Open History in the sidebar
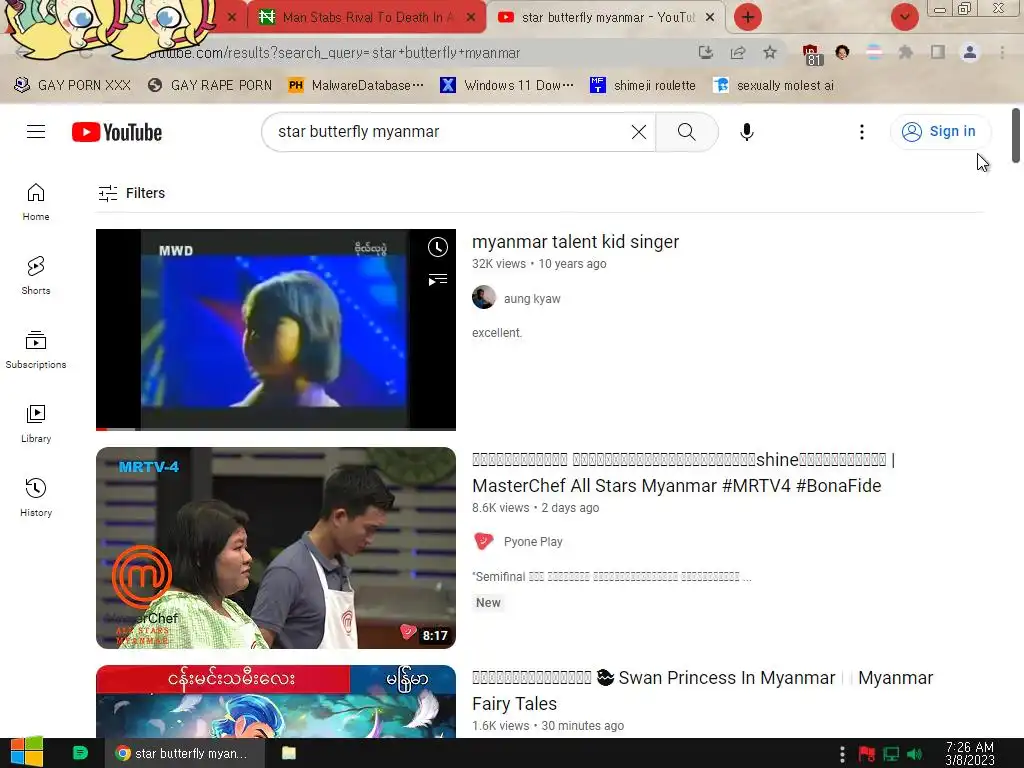1024x768 pixels. coord(36,498)
